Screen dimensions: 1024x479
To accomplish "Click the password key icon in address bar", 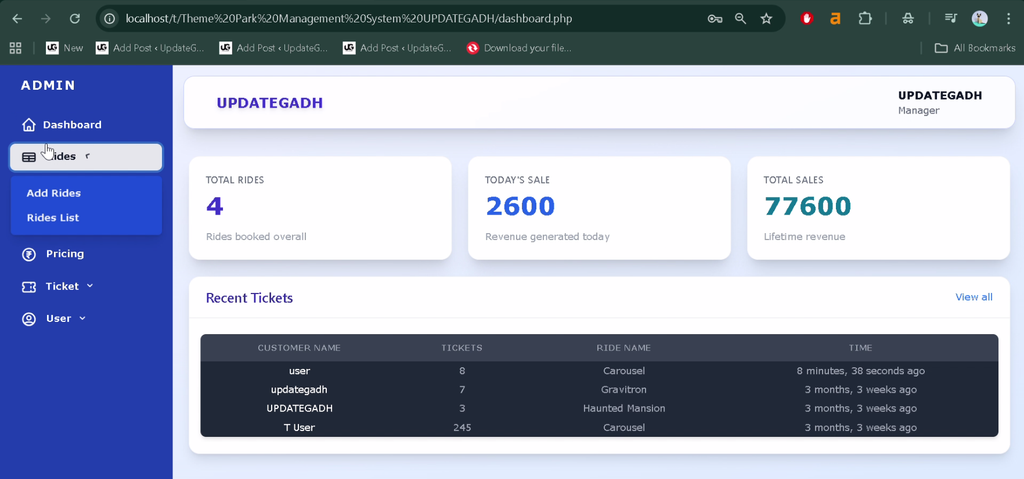I will (714, 19).
